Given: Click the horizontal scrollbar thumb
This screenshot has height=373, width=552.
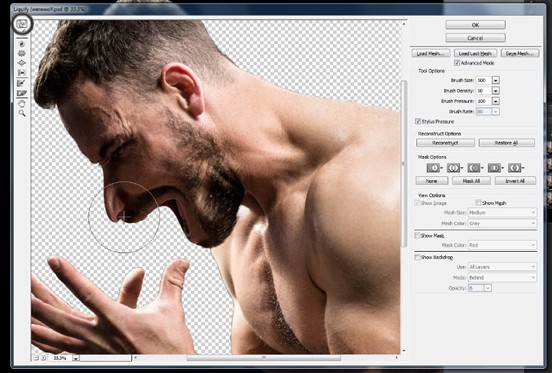Looking at the screenshot, I should [x=263, y=358].
